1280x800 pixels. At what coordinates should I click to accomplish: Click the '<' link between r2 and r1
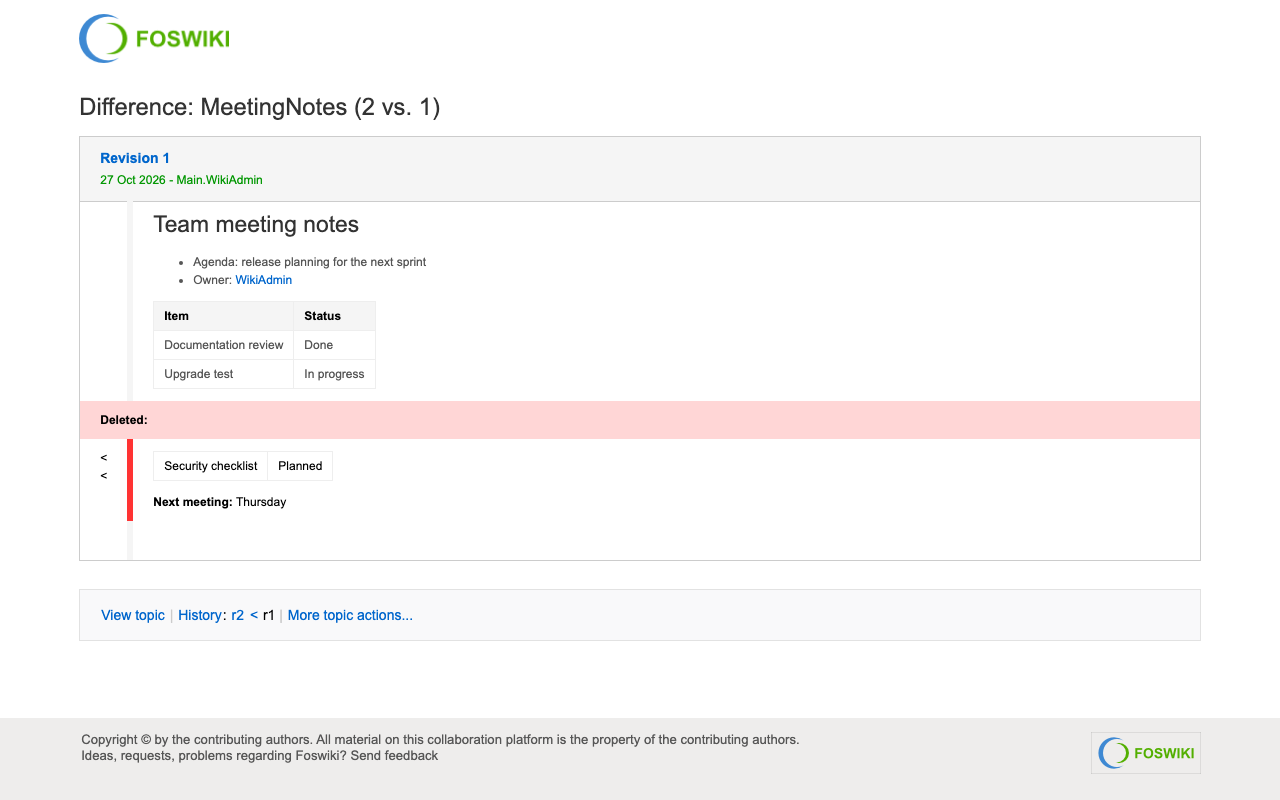[x=254, y=615]
